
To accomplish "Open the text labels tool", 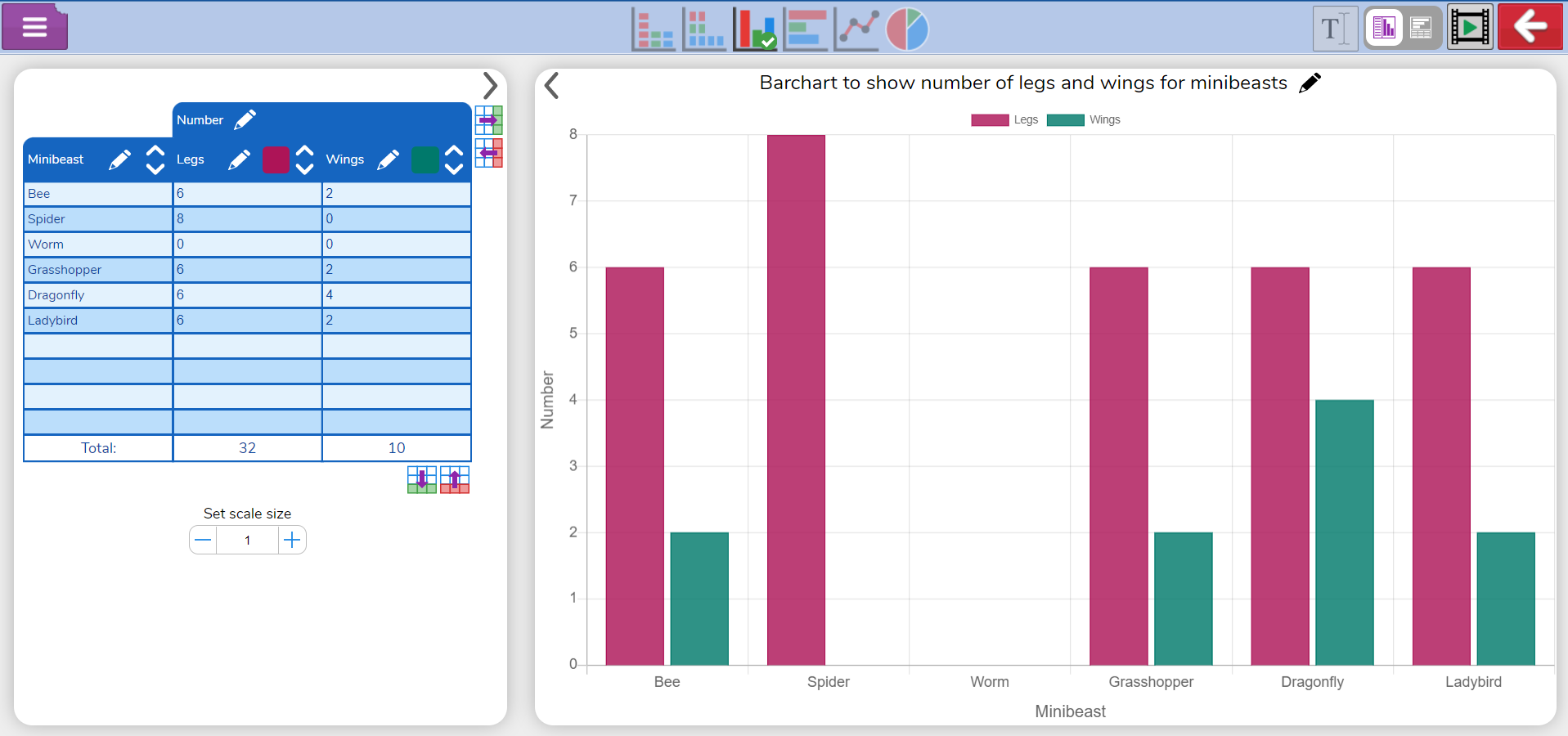I will pyautogui.click(x=1335, y=27).
